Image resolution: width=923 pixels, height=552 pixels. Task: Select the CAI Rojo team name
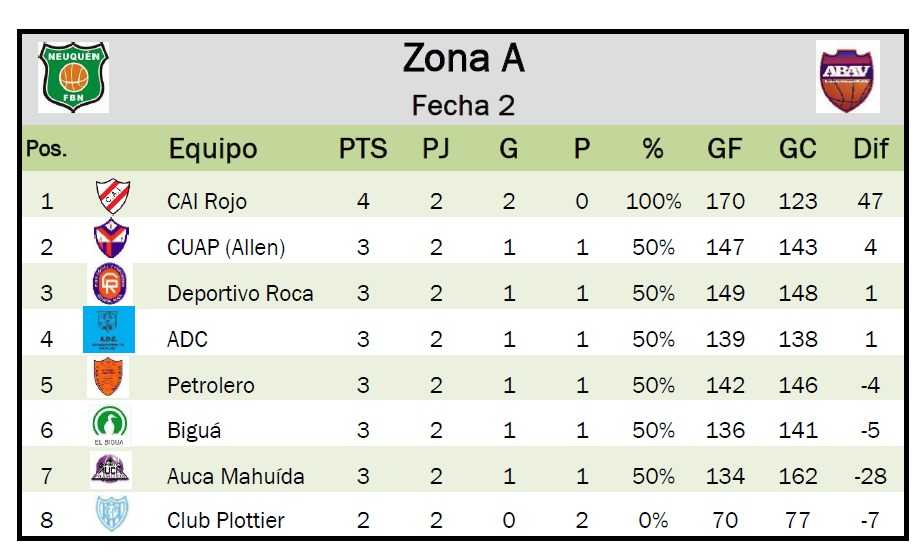207,201
